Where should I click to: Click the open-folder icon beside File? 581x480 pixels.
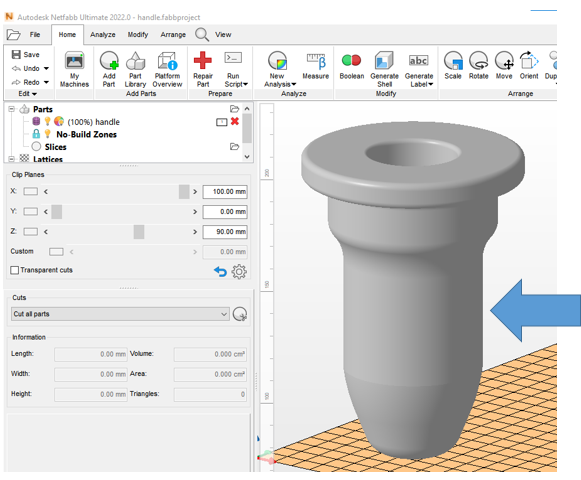point(14,35)
